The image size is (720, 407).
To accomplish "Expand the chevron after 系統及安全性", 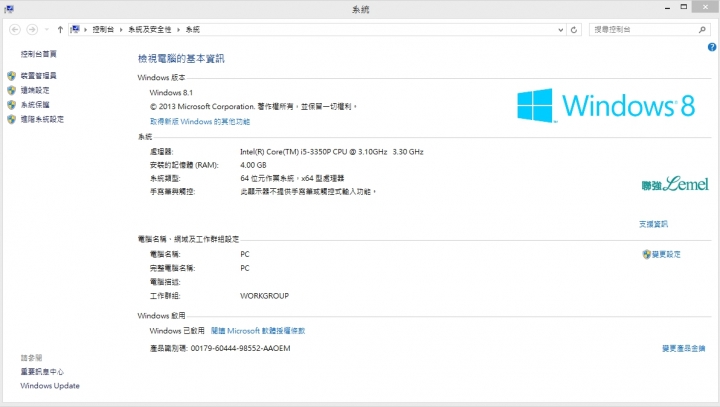I will [178, 30].
